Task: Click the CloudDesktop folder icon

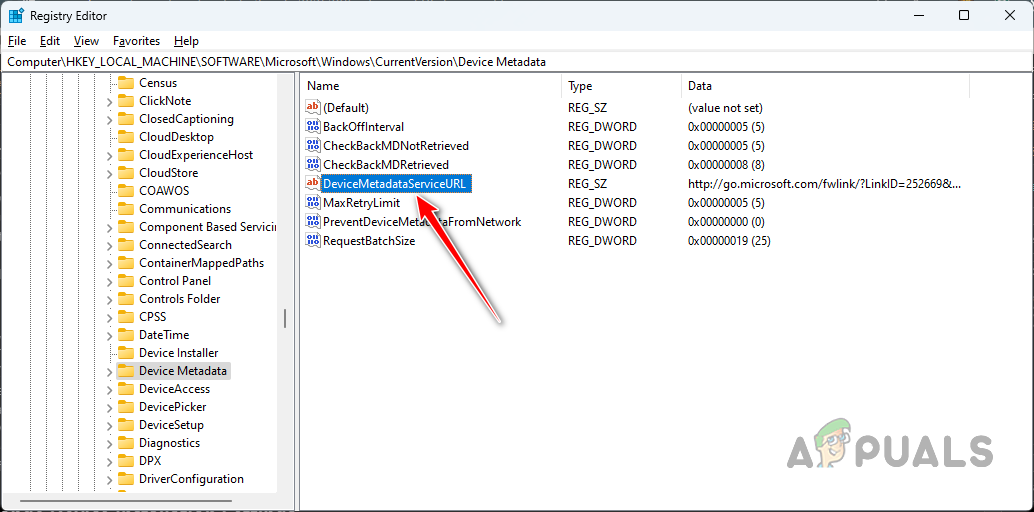Action: point(126,137)
